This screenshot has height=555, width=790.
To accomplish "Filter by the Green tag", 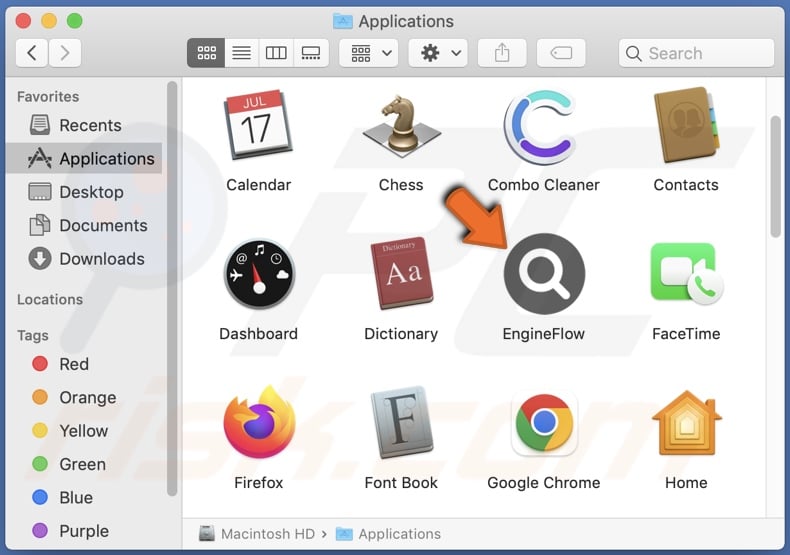I will pyautogui.click(x=84, y=464).
